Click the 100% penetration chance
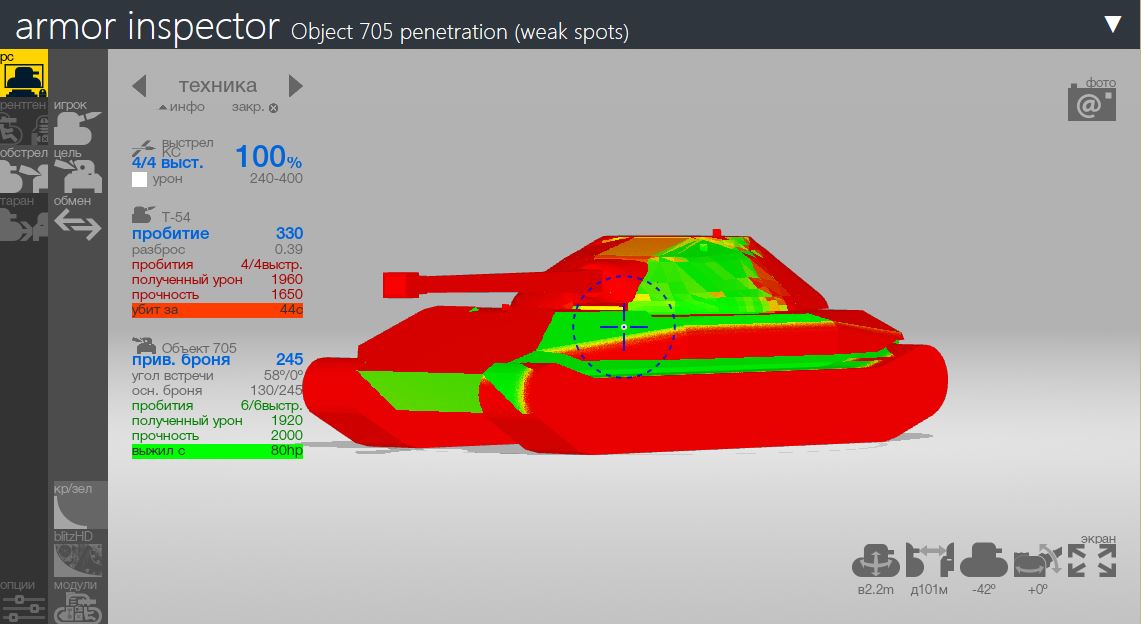Image resolution: width=1141 pixels, height=624 pixels. [x=269, y=157]
